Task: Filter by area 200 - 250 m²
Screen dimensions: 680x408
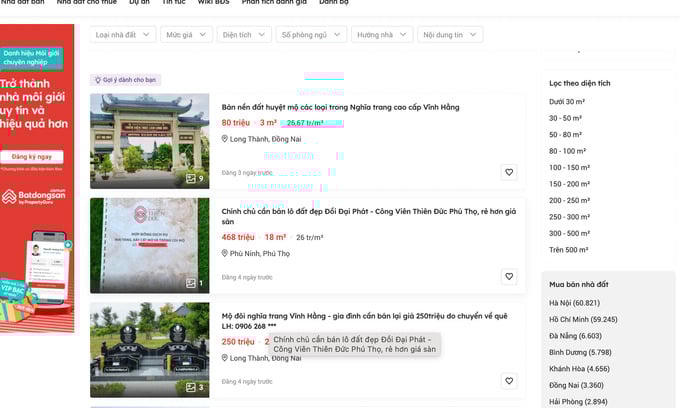Action: click(x=569, y=200)
